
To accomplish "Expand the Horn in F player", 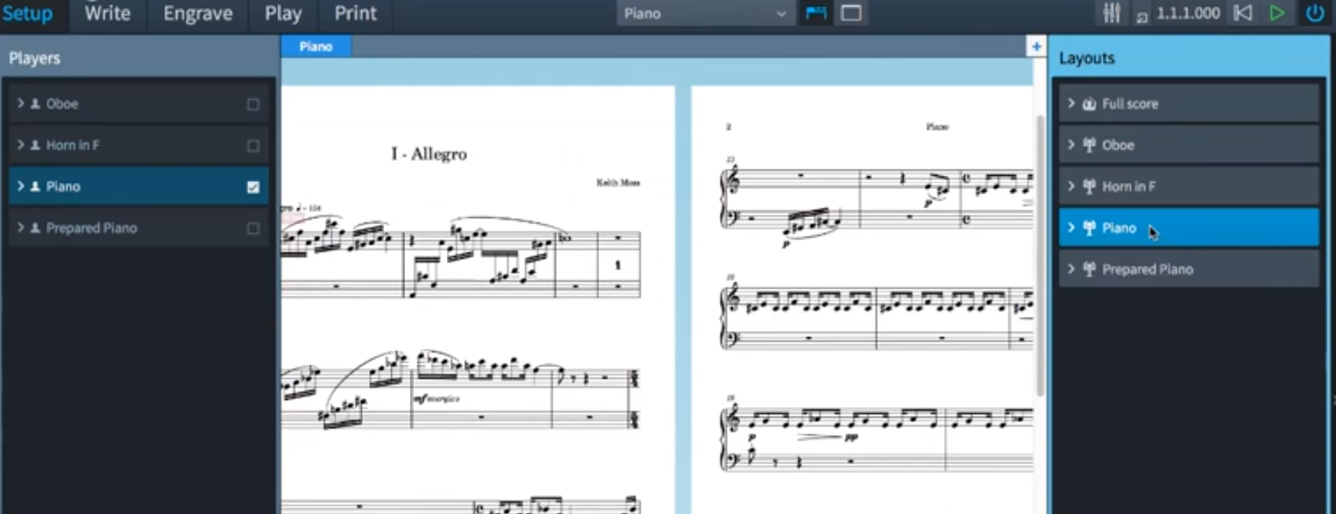I will click(x=20, y=145).
